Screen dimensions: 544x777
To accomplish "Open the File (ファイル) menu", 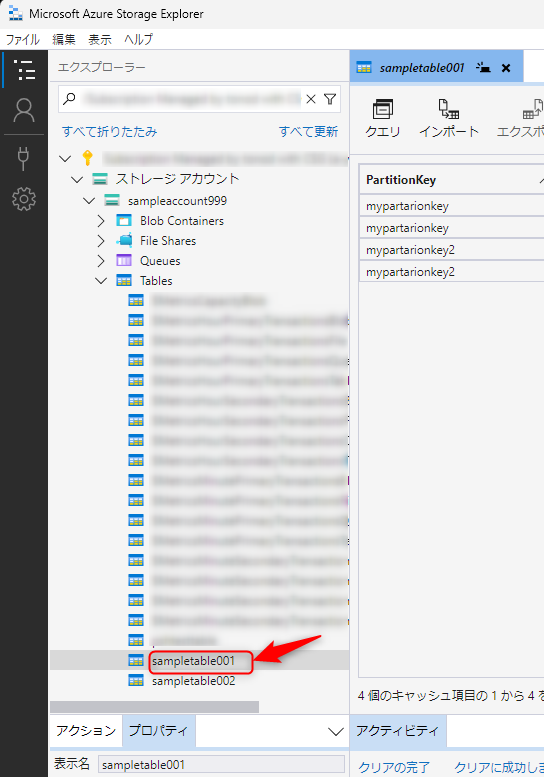I will point(23,39).
